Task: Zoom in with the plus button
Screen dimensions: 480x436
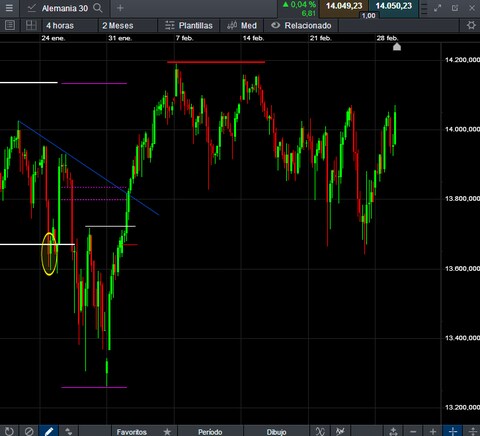Action: 433,431
